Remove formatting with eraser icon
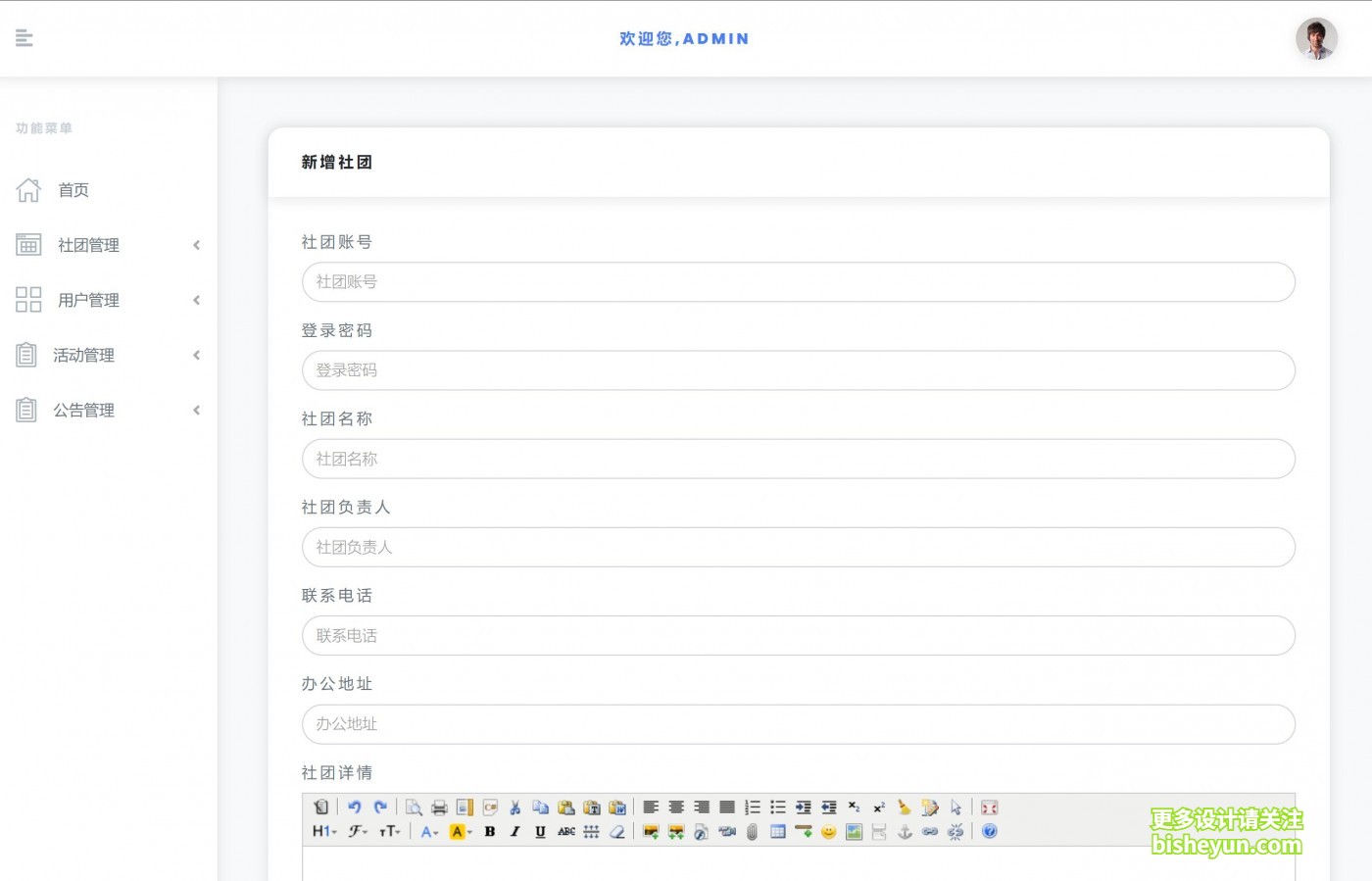Screen dimensions: 1372x881 coord(617,831)
